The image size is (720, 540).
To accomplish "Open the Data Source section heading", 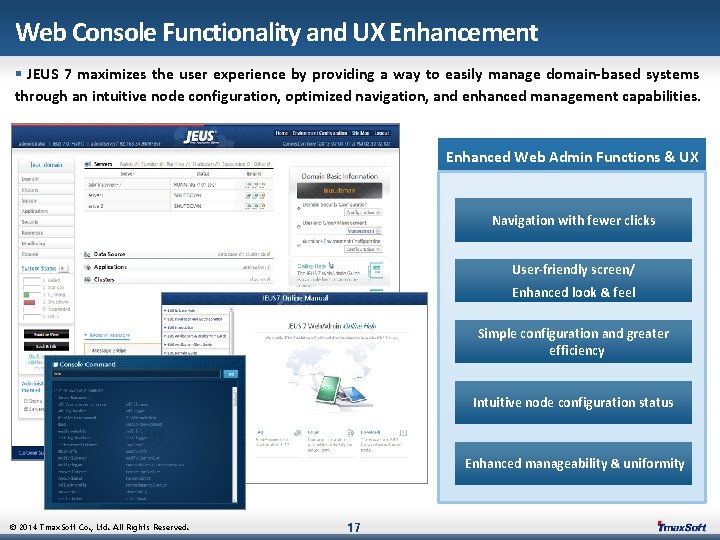I will [x=109, y=254].
